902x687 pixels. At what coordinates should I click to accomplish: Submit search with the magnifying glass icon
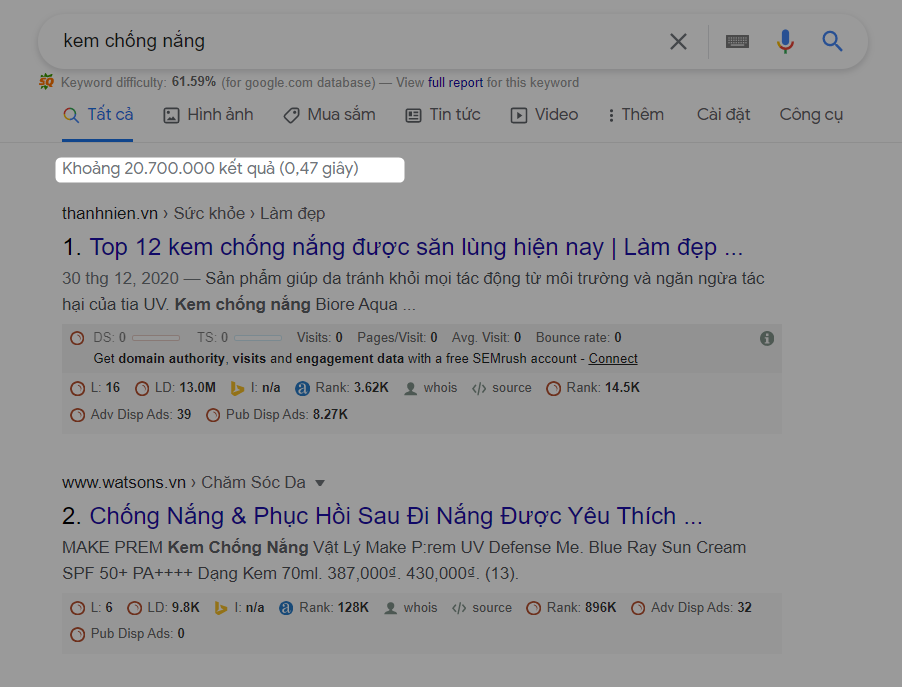(832, 41)
